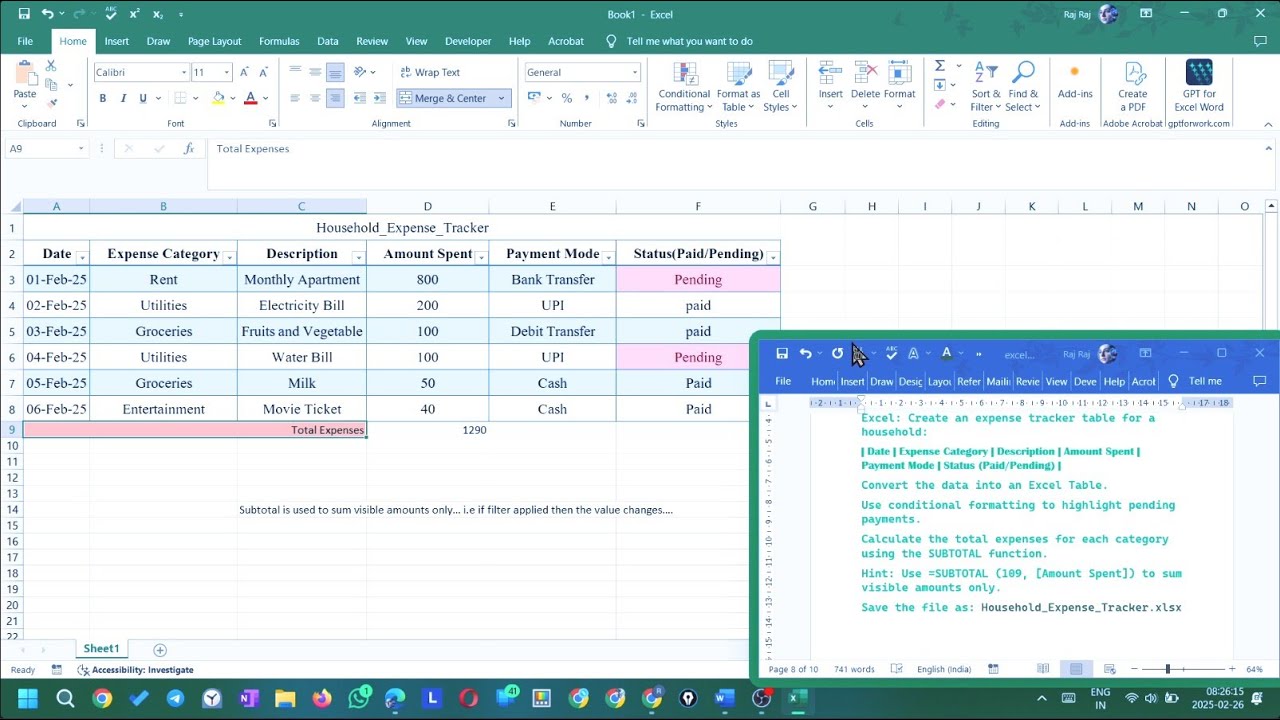This screenshot has height=720, width=1280.
Task: Open the Status(Paid/Pending) filter arrow
Action: 772,257
